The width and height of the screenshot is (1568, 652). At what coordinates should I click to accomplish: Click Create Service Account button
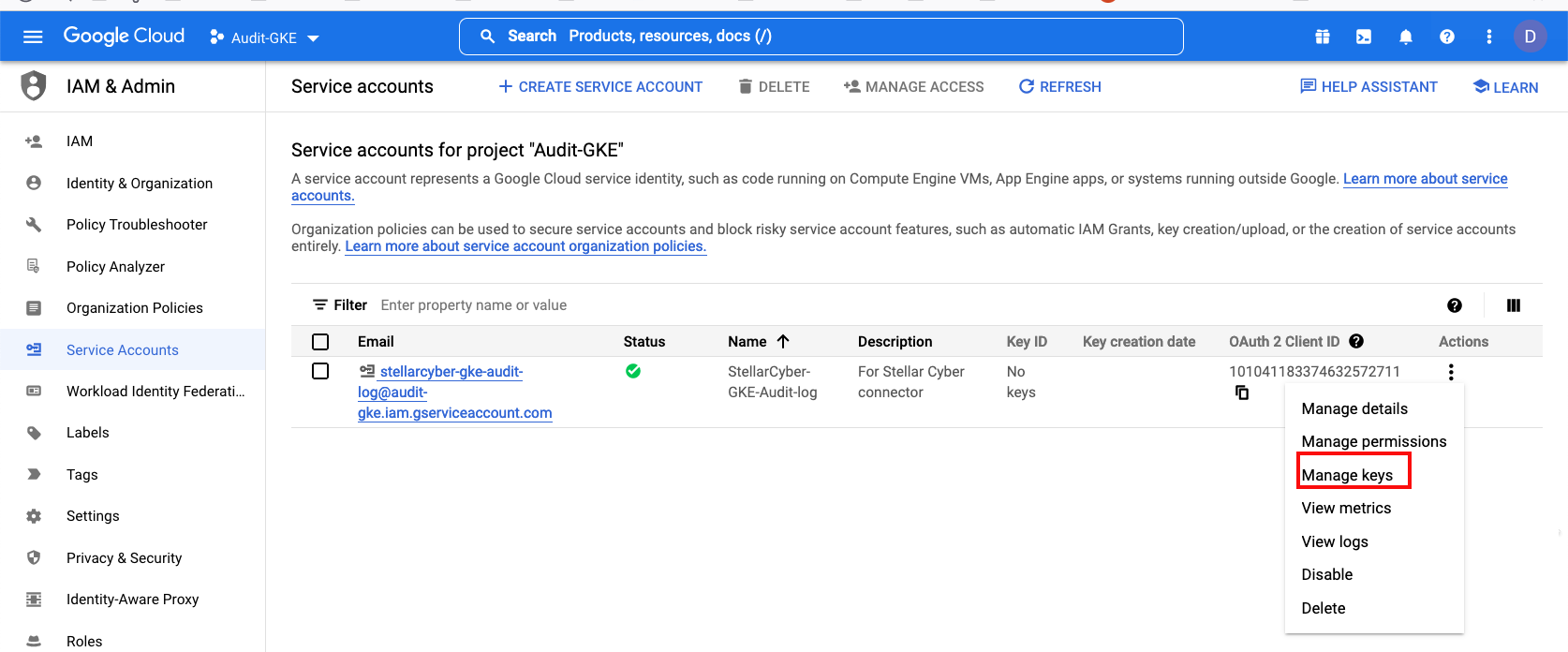pos(600,87)
